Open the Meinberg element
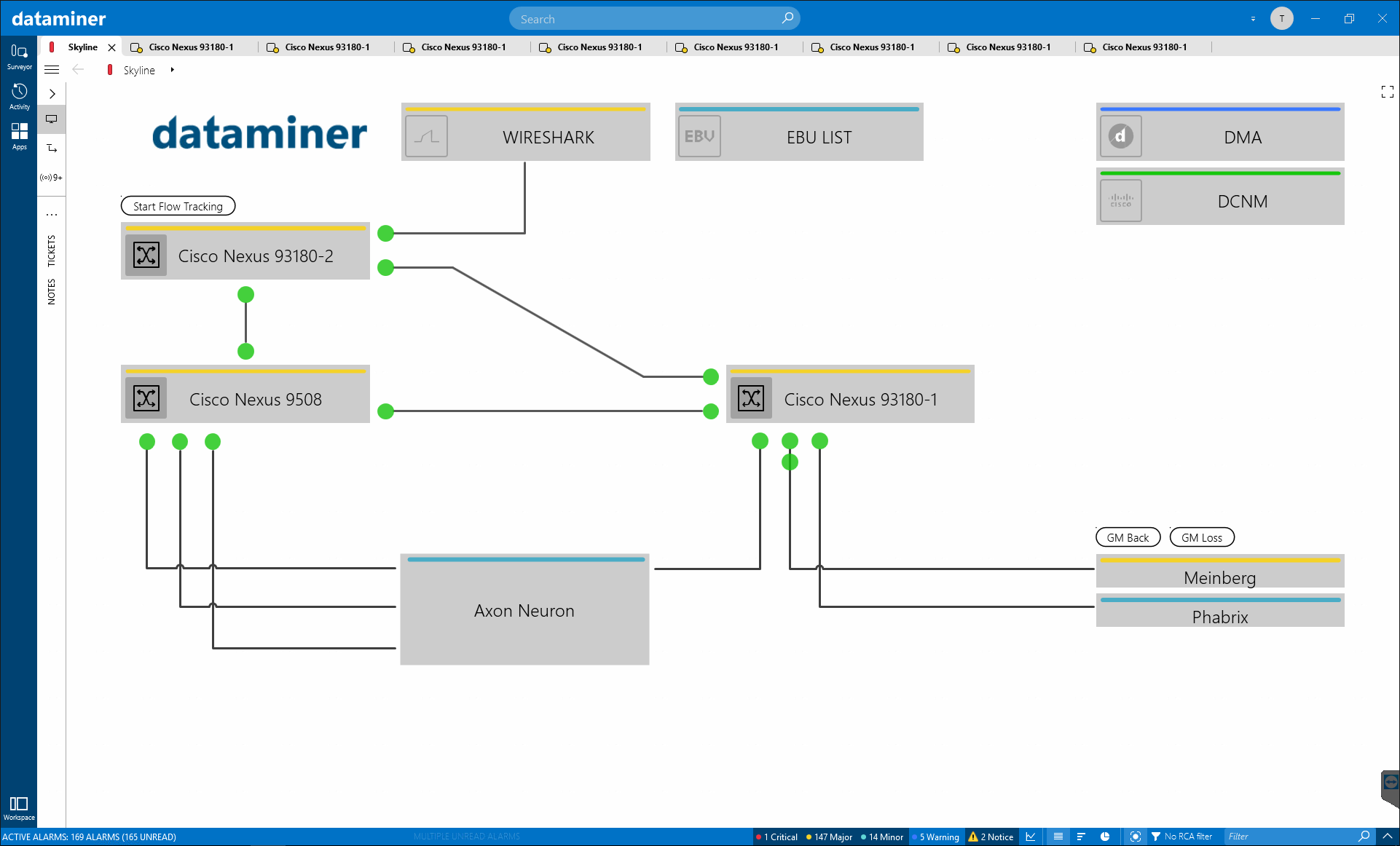Image resolution: width=1400 pixels, height=846 pixels. [x=1220, y=572]
